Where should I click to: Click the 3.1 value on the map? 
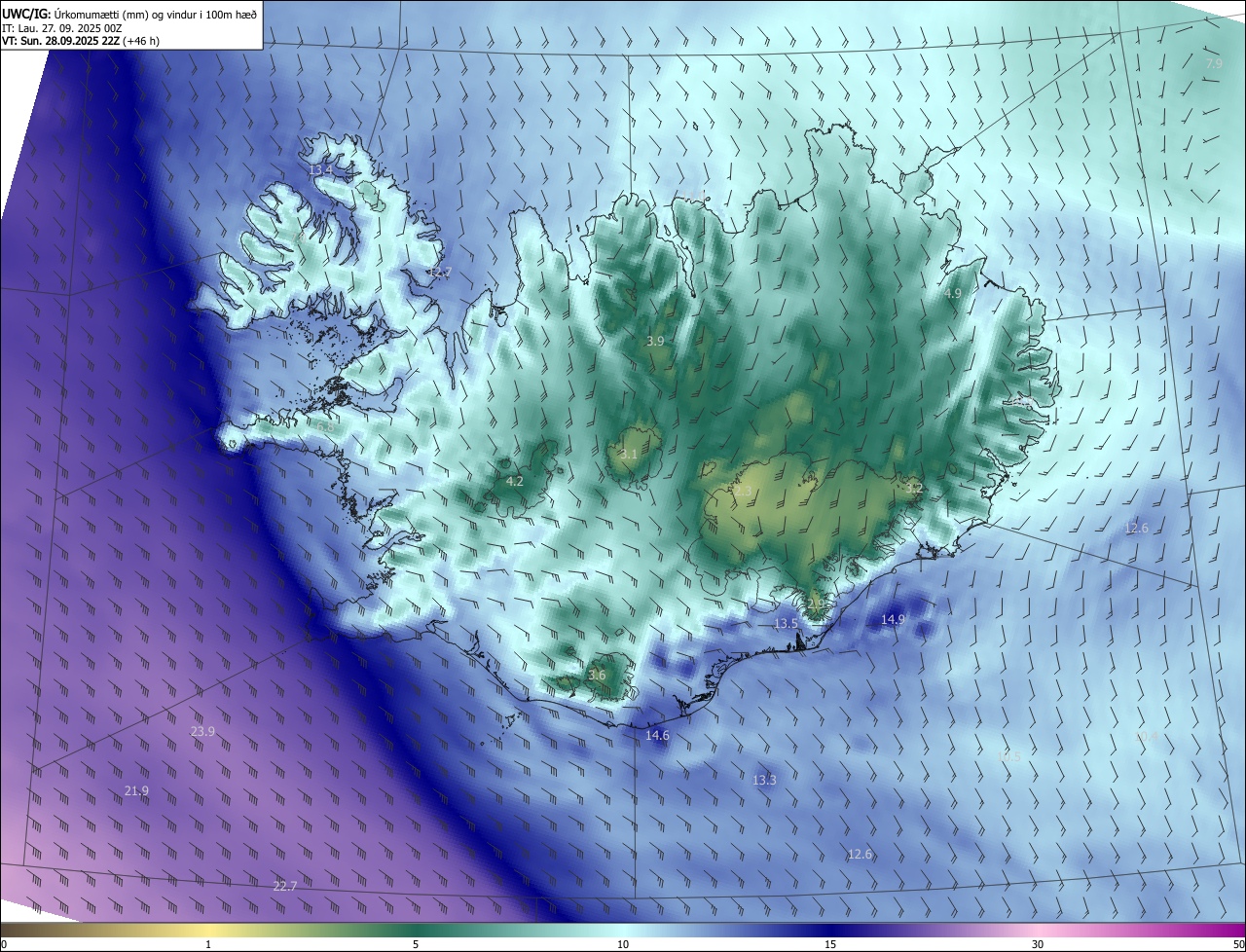[629, 454]
